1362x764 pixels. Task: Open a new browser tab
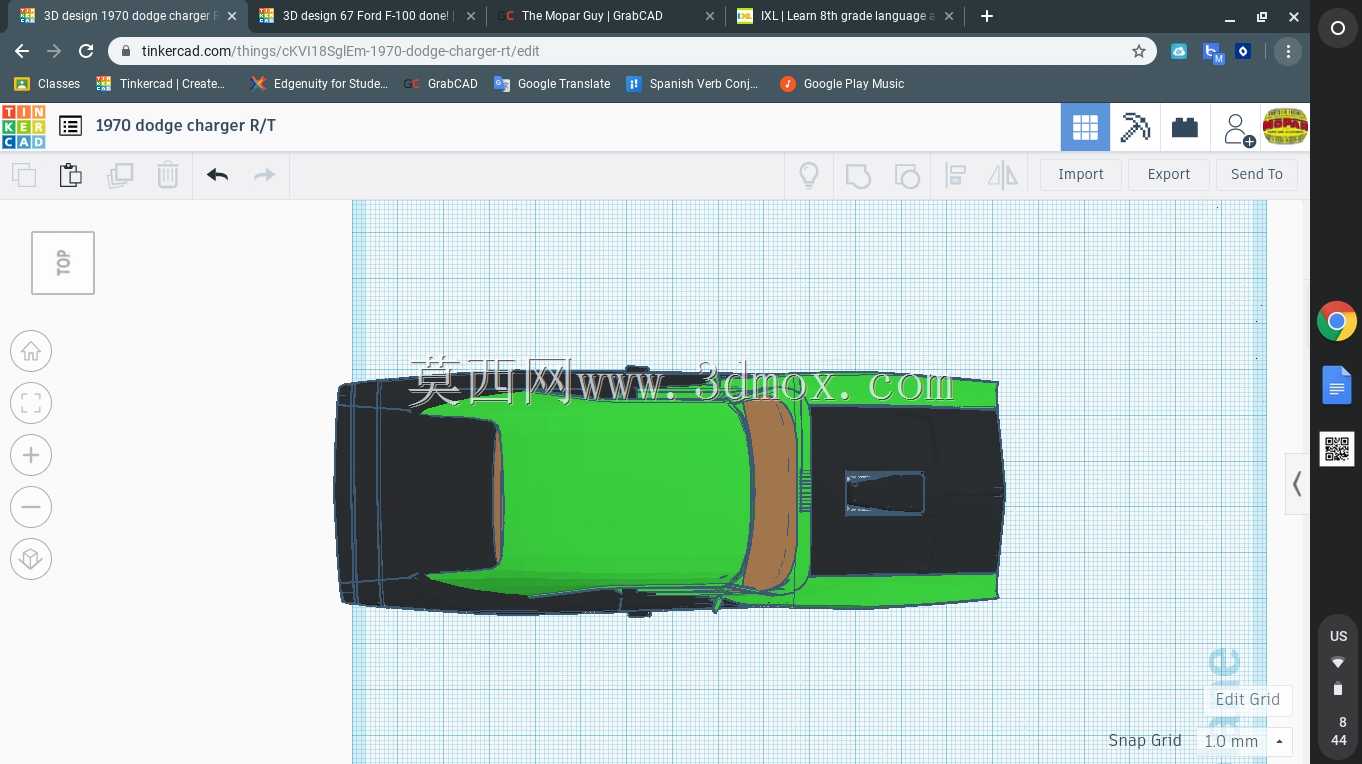987,16
